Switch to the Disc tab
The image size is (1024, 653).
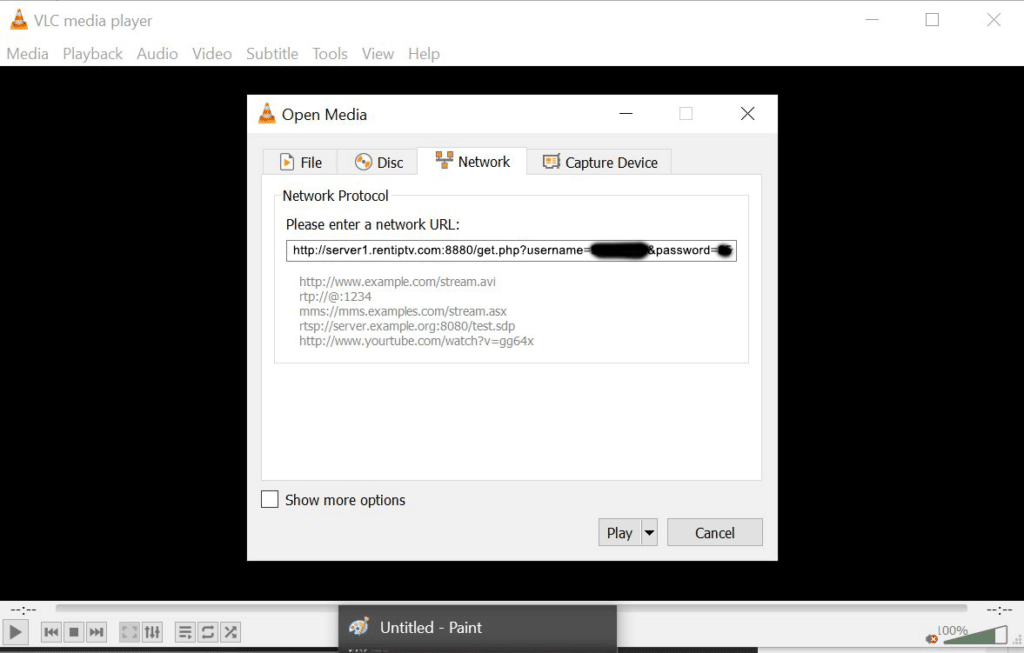379,162
